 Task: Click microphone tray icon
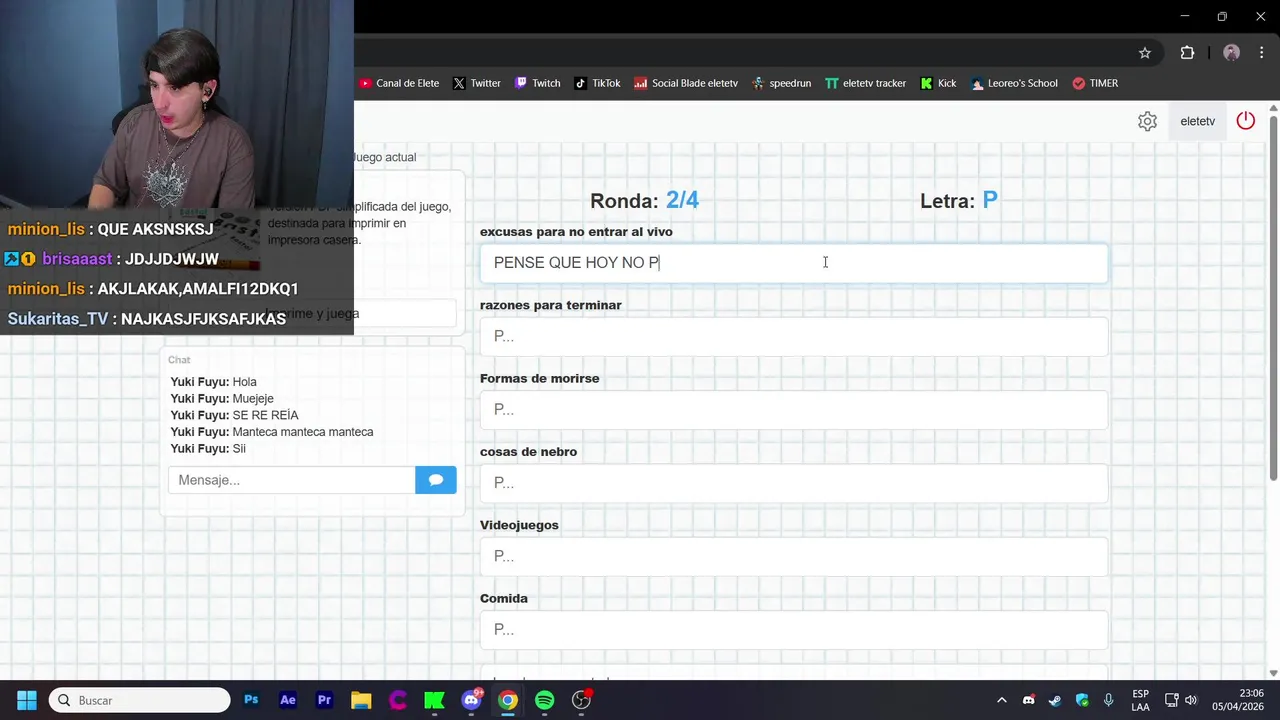click(x=1108, y=700)
